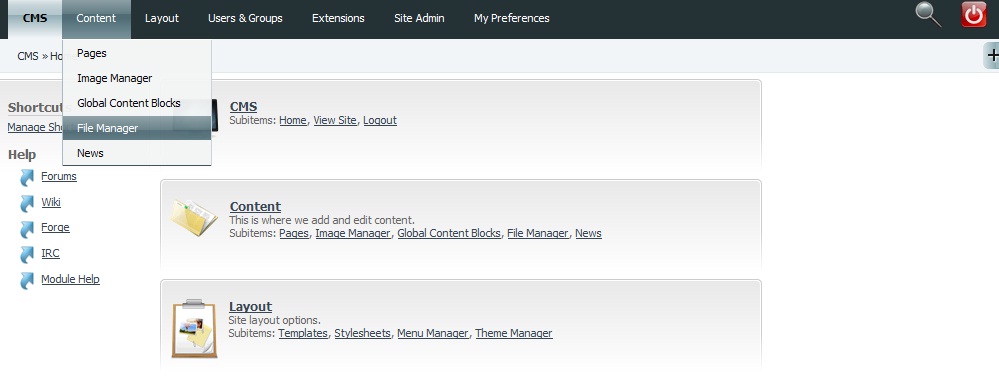Click the arrow icon beside Forums
The height and width of the screenshot is (379, 999).
(x=27, y=177)
